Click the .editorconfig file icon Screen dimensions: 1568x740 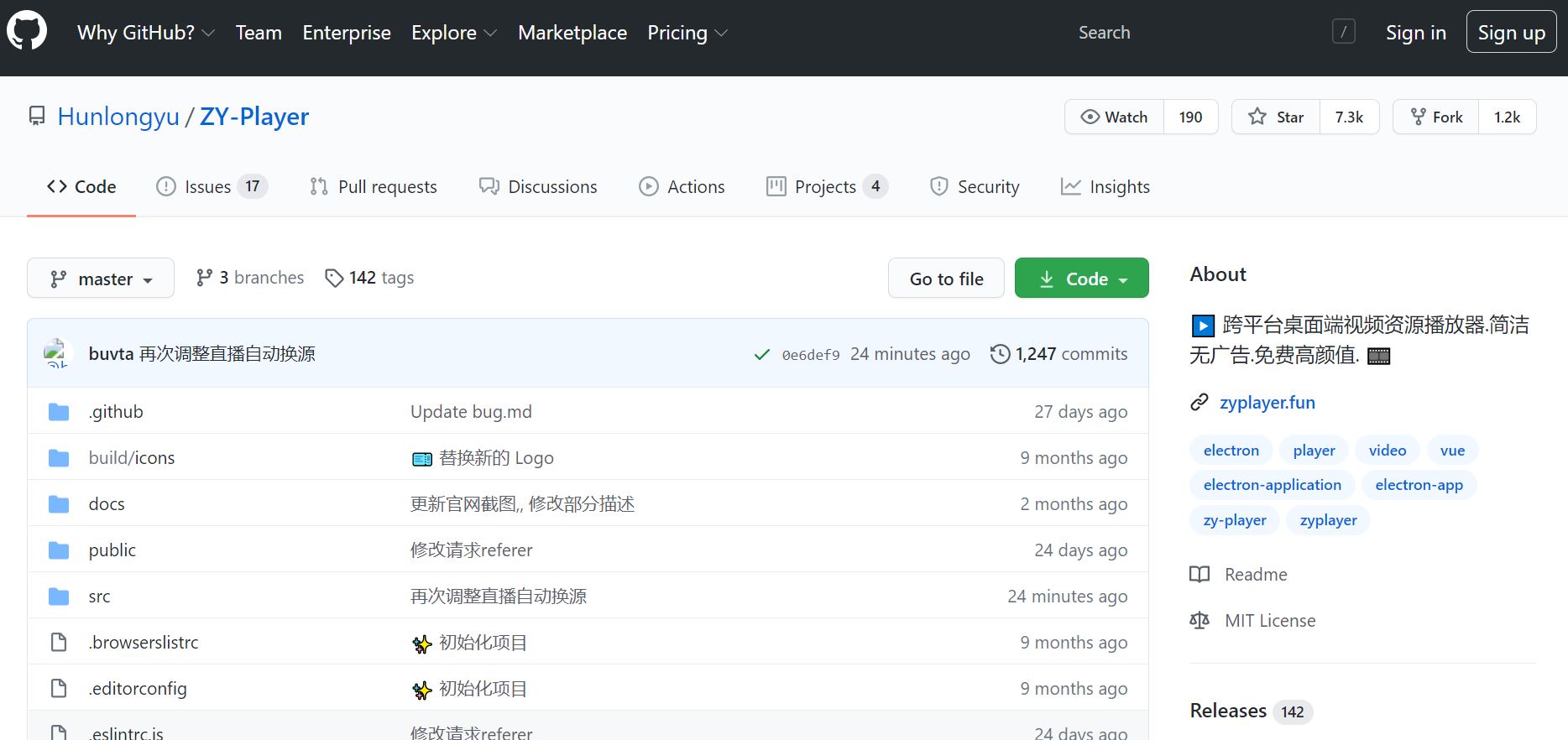[x=59, y=689]
